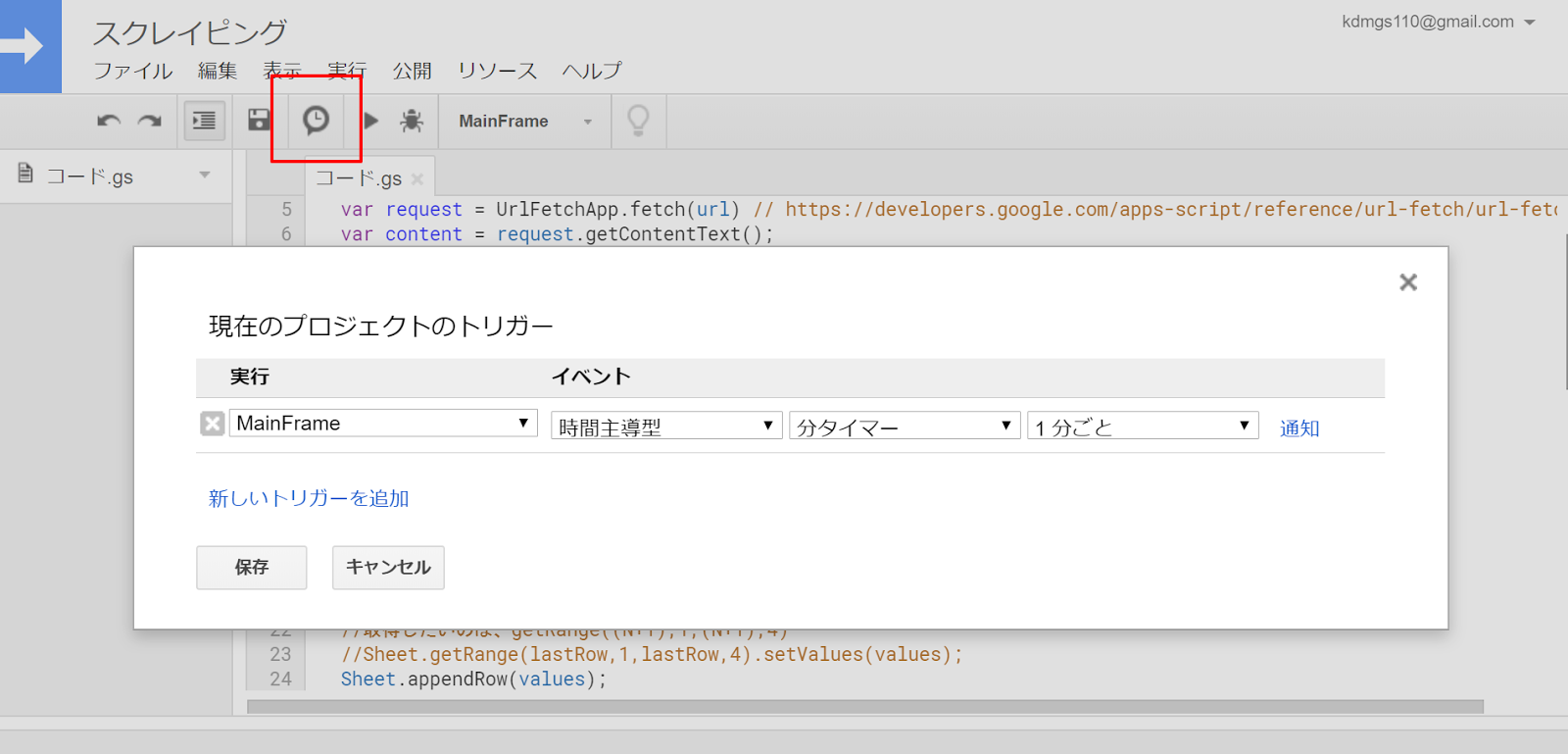This screenshot has height=754, width=1568.
Task: Click the redo arrow icon
Action: point(149,121)
